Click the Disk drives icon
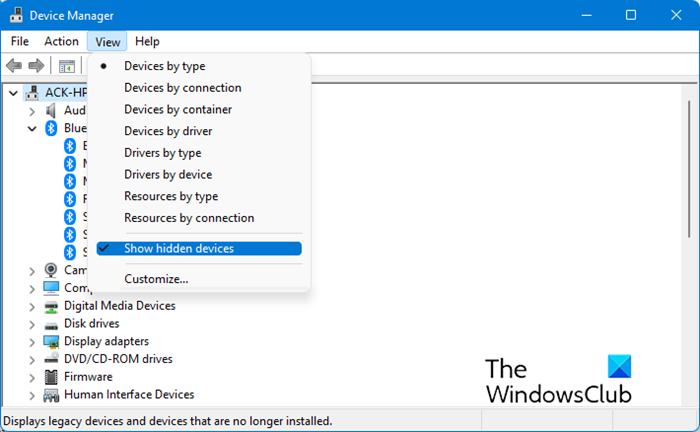This screenshot has height=432, width=700. coord(51,324)
